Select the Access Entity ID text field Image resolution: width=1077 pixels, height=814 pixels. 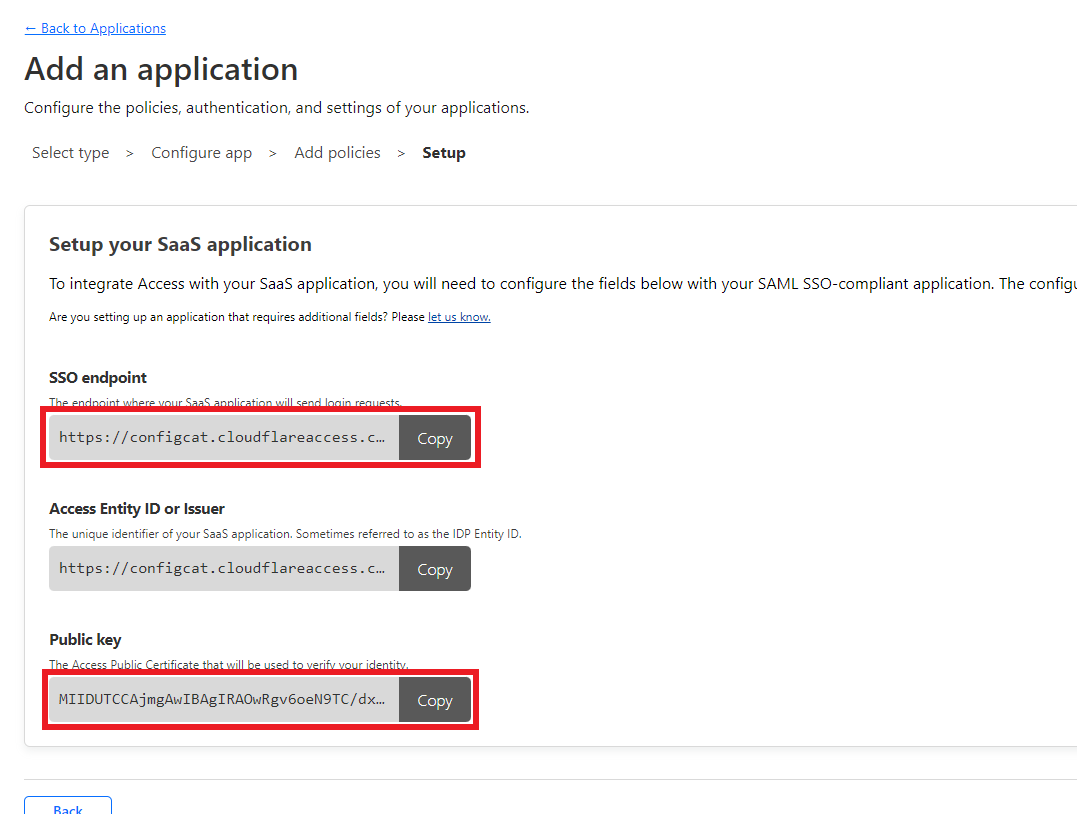pyautogui.click(x=220, y=568)
